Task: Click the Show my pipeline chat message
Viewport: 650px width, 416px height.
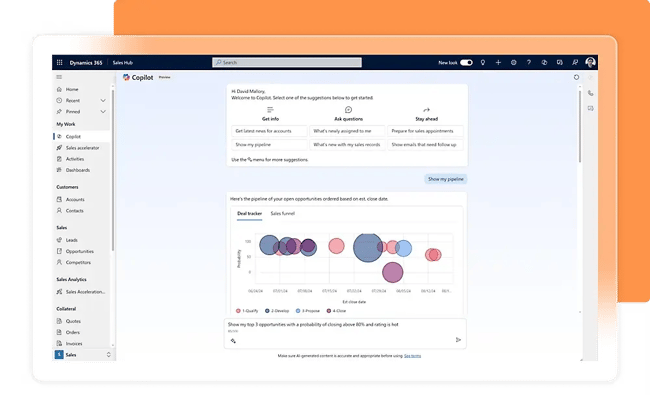Action: [446, 179]
